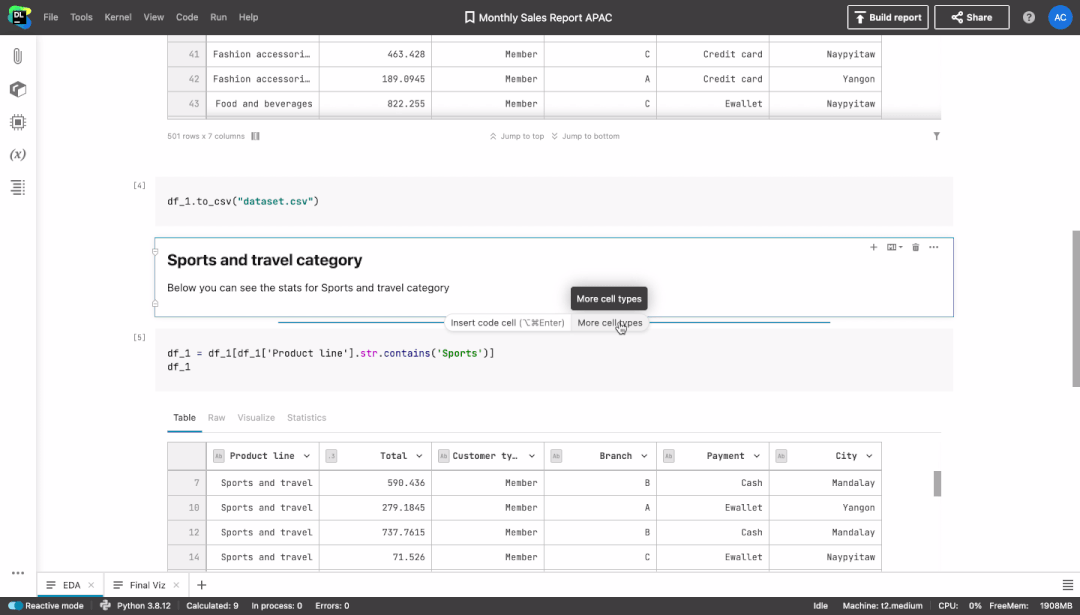1080x615 pixels.
Task: Expand the Product line column dropdown
Action: tap(307, 456)
